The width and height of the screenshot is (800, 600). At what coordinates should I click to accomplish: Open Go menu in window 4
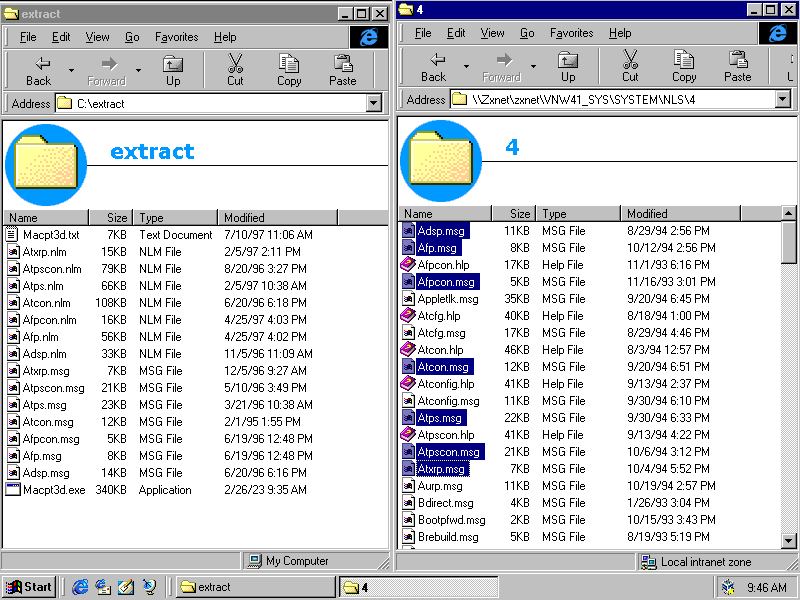527,33
